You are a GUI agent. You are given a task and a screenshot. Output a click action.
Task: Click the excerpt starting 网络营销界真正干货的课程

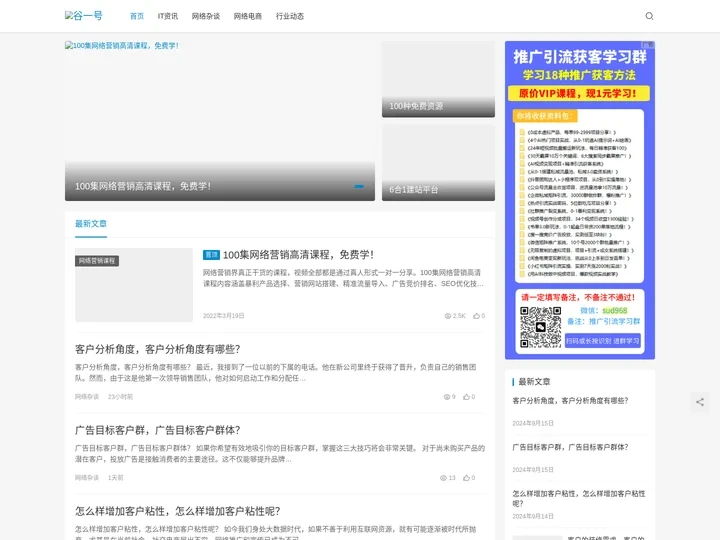coord(343,278)
